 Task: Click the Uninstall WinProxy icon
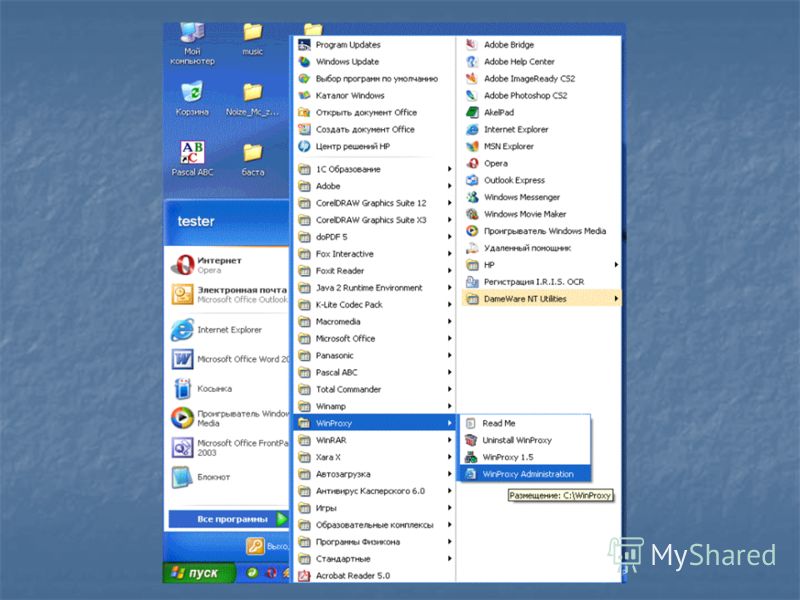[471, 440]
